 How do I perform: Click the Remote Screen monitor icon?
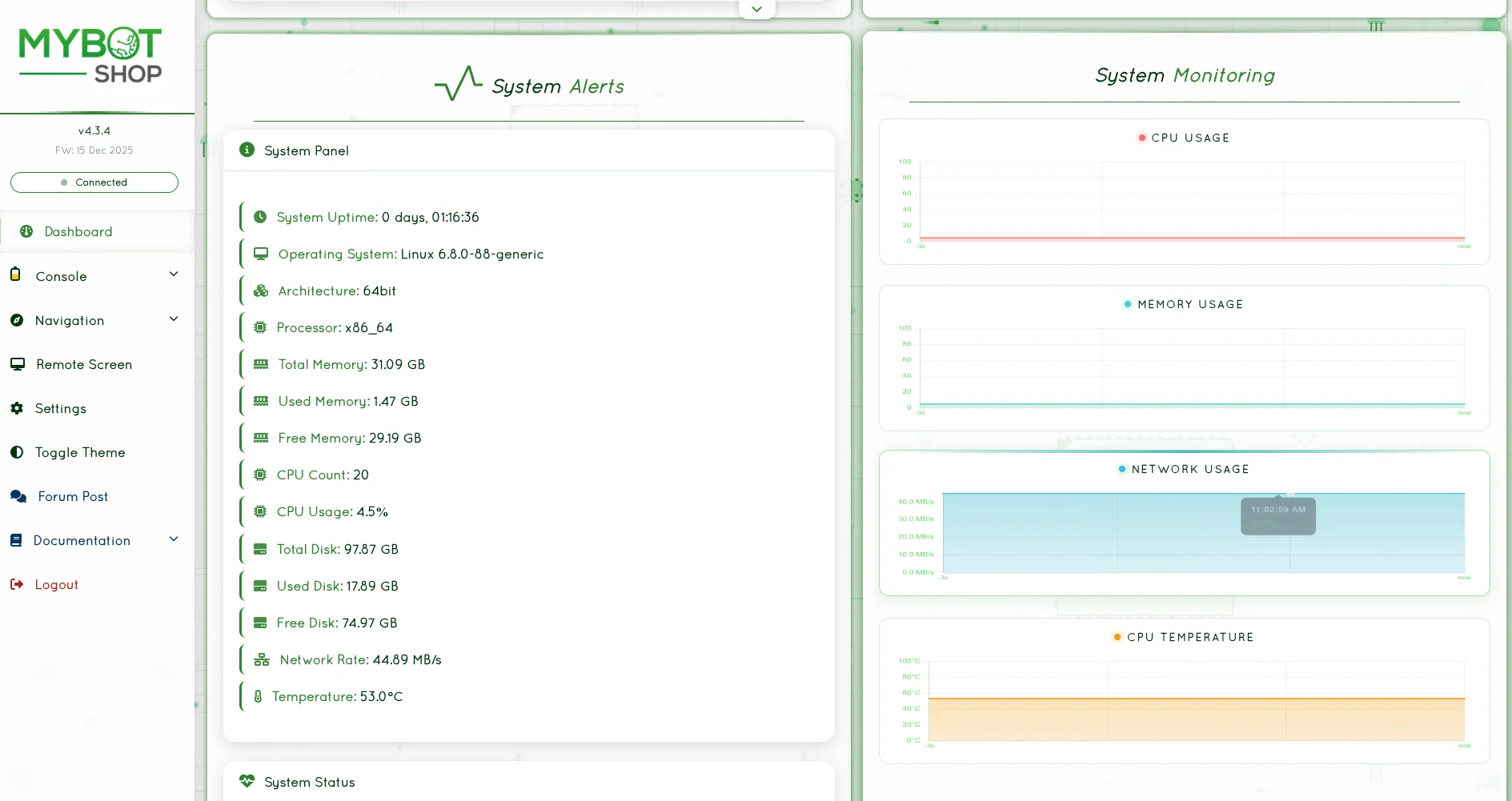pos(18,364)
